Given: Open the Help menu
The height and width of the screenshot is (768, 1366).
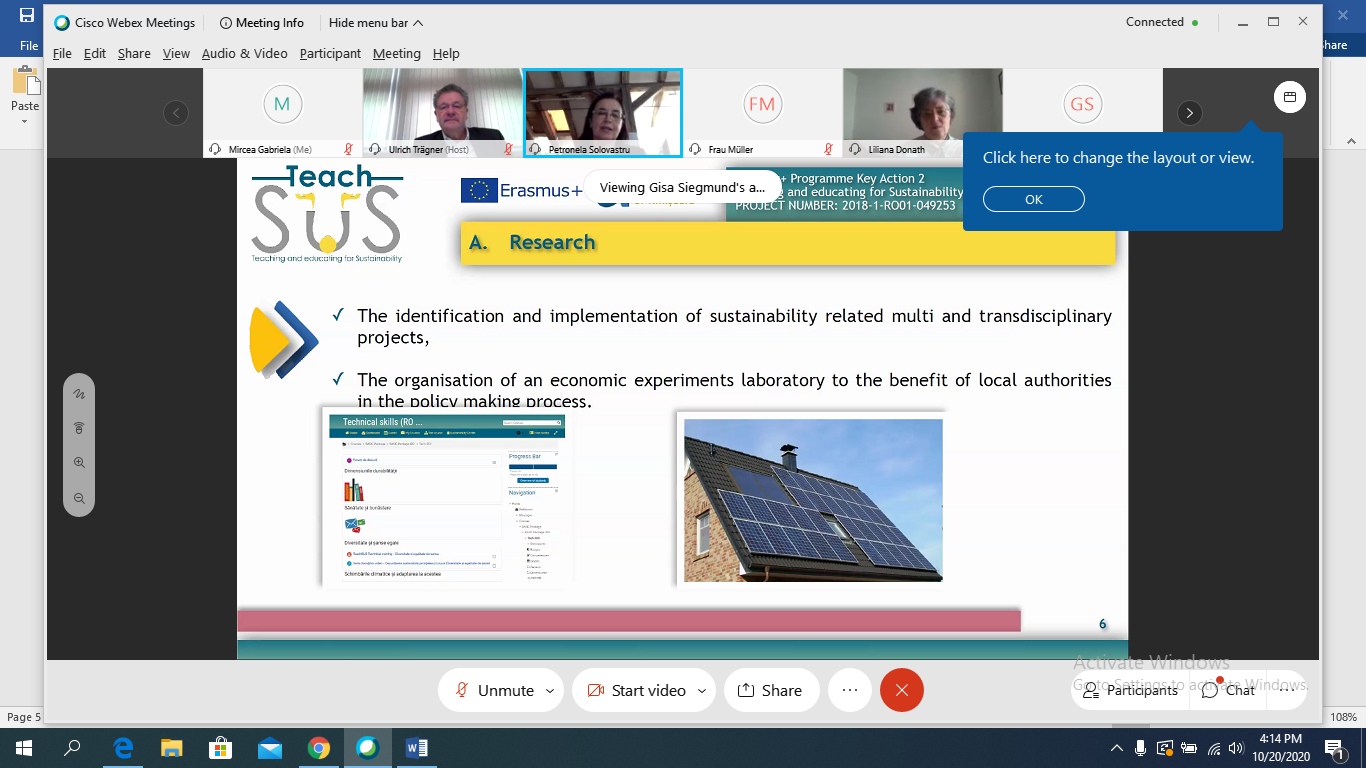Looking at the screenshot, I should [x=446, y=54].
